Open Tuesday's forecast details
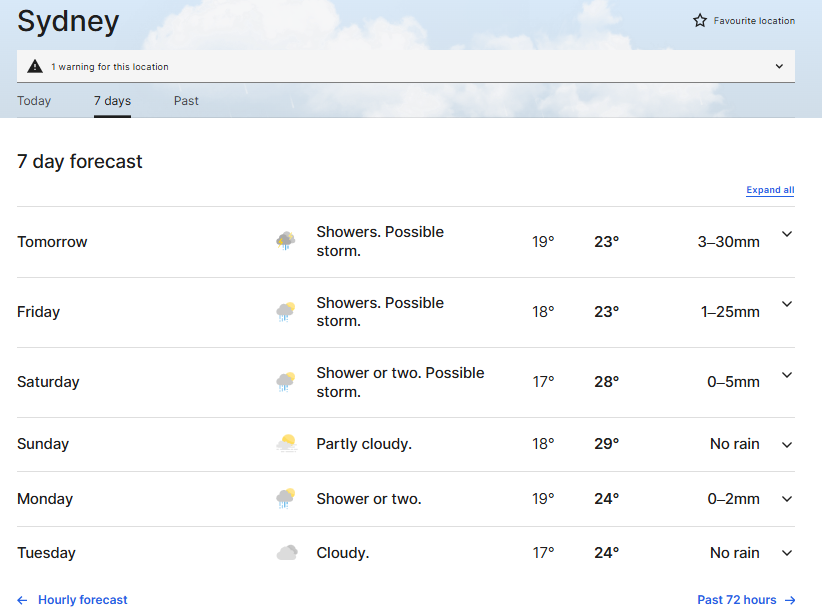This screenshot has height=616, width=822. (x=787, y=553)
